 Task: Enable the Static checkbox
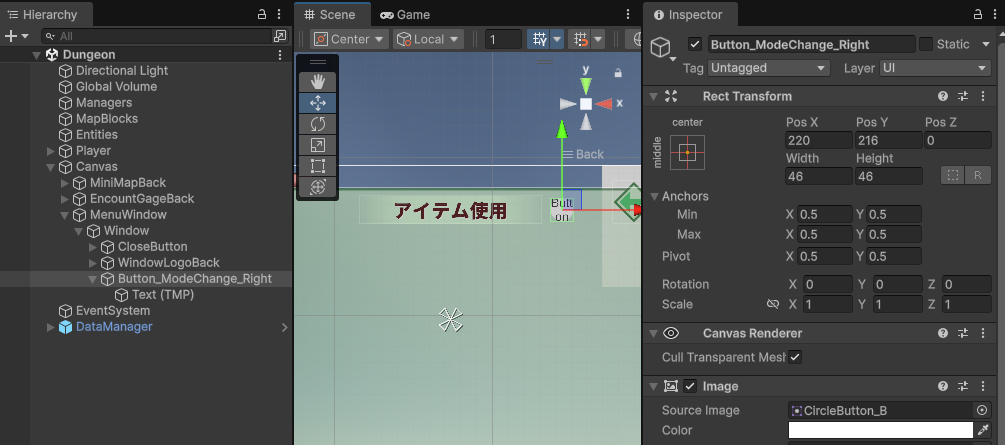click(926, 44)
